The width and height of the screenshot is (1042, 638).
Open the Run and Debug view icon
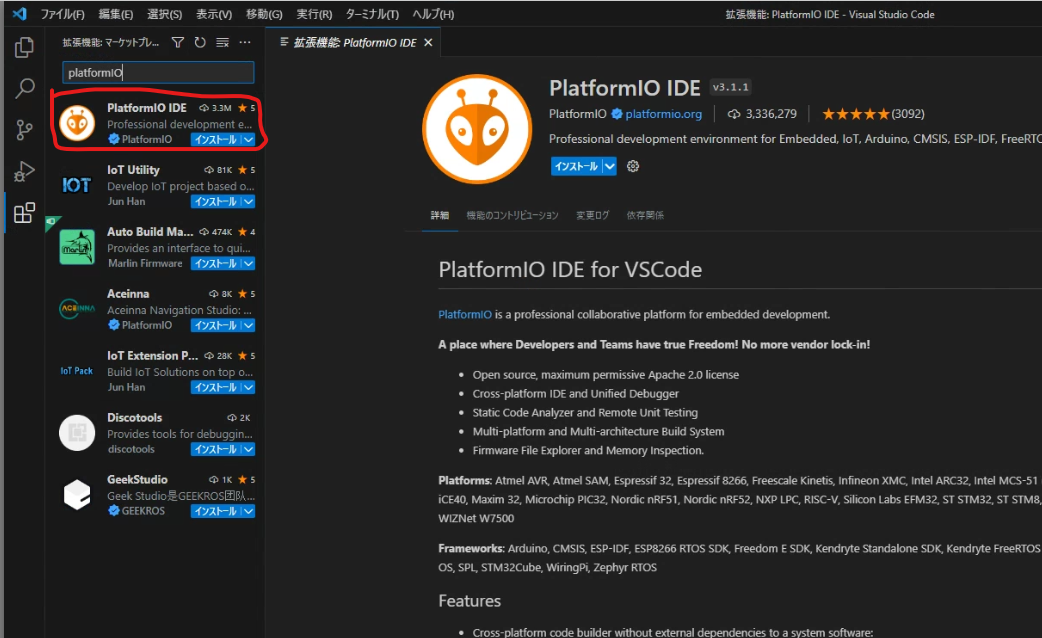click(23, 171)
